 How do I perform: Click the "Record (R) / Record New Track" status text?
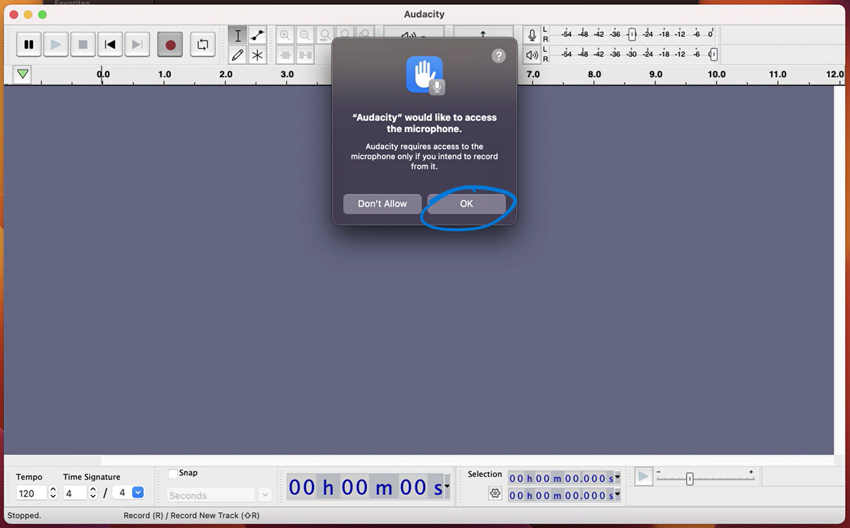(191, 515)
